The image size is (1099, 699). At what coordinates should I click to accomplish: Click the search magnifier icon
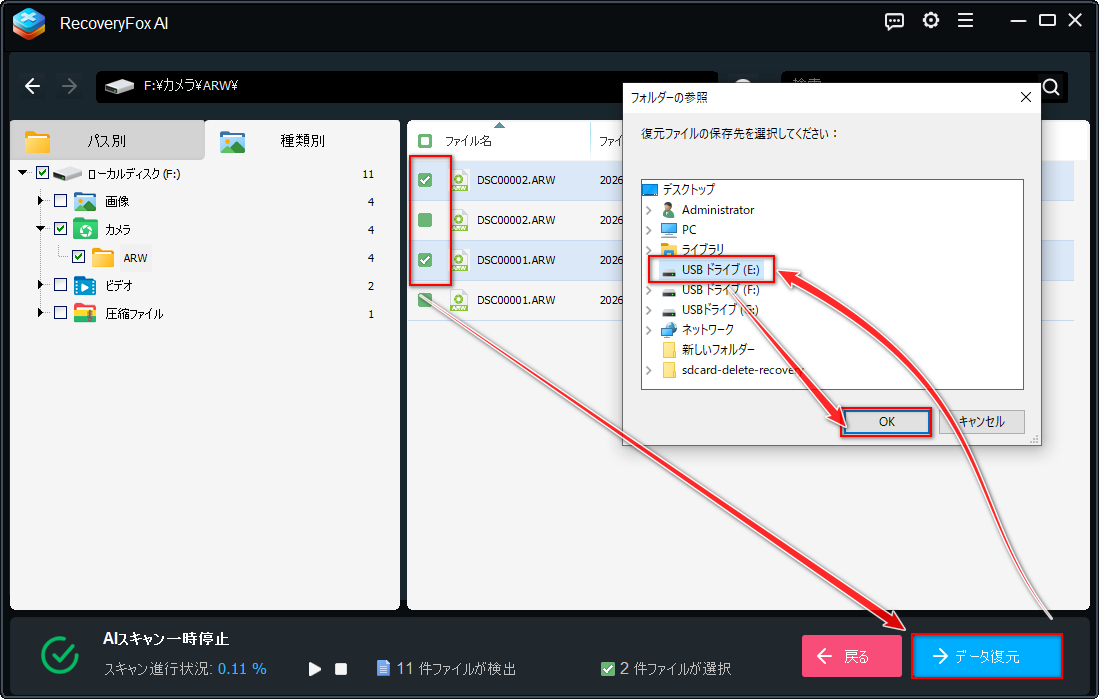point(1050,87)
